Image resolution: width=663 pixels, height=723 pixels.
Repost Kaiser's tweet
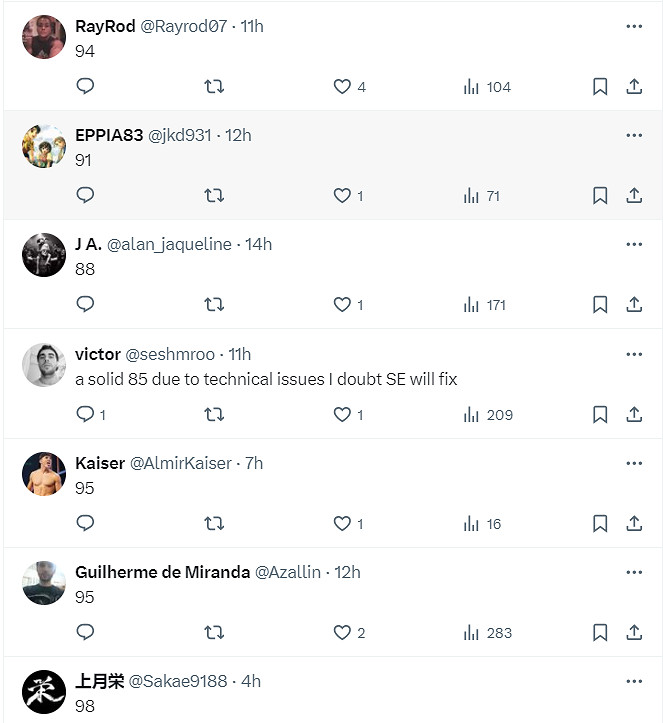(214, 523)
